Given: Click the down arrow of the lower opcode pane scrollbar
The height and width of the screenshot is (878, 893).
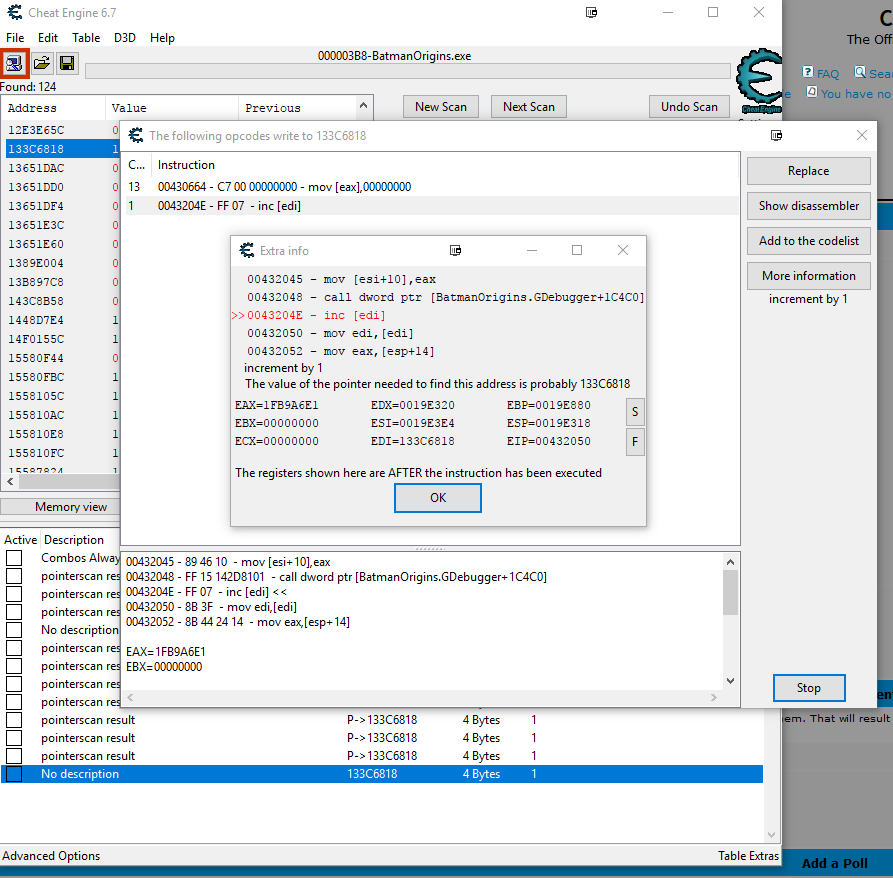Looking at the screenshot, I should 731,681.
